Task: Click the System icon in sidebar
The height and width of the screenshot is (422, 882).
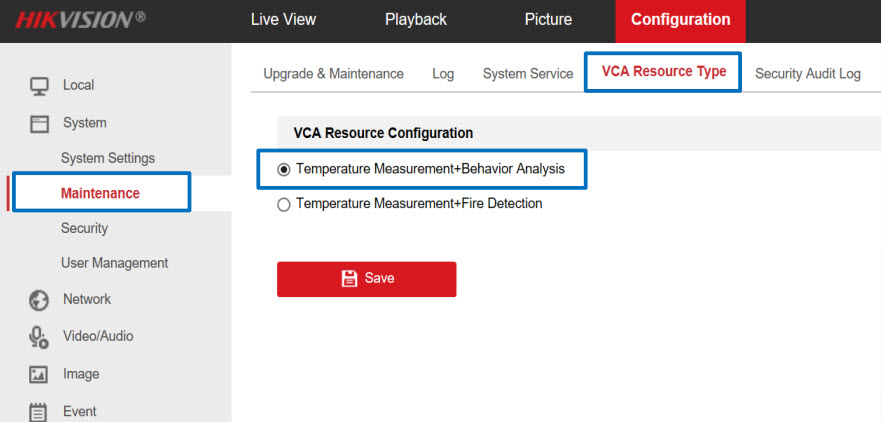Action: tap(39, 123)
